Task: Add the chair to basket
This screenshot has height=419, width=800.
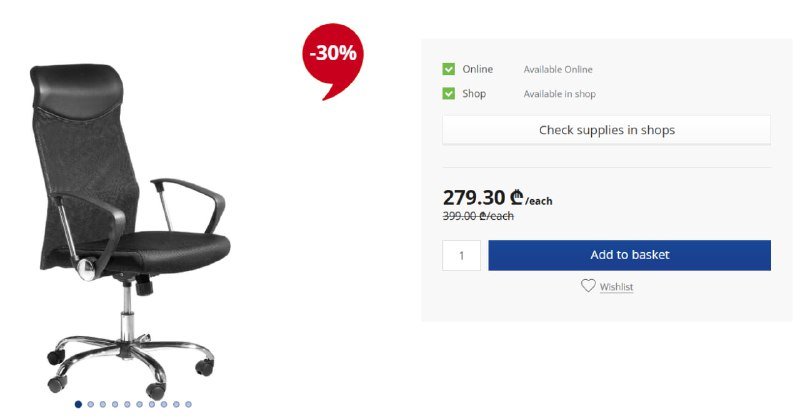Action: [629, 255]
